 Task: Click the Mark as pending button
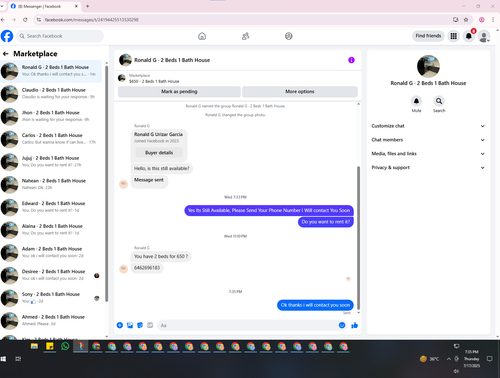179,91
